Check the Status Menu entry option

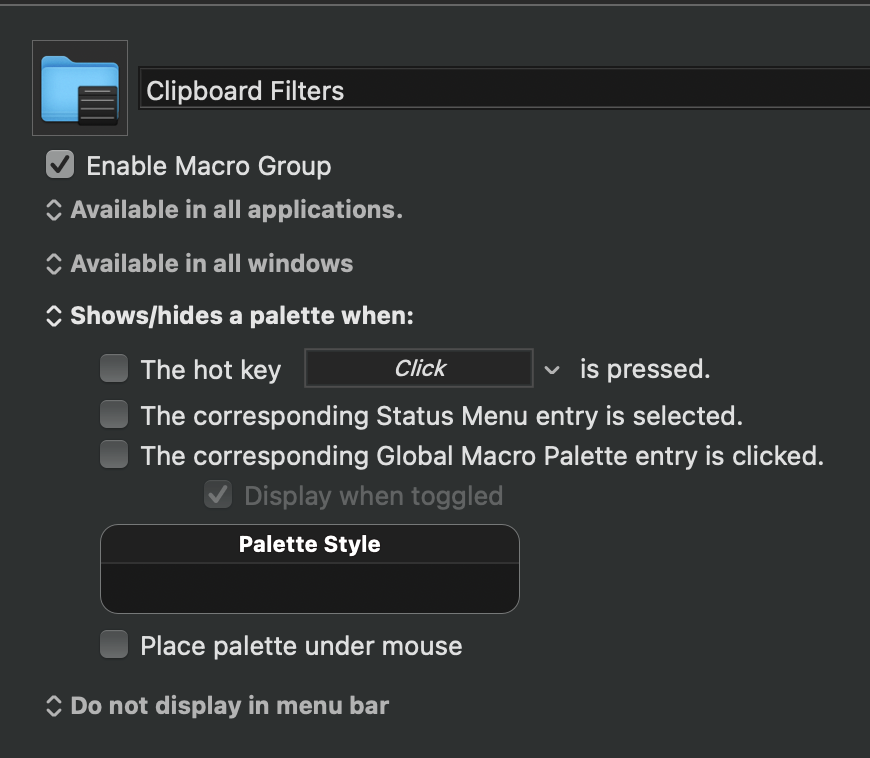(x=114, y=415)
